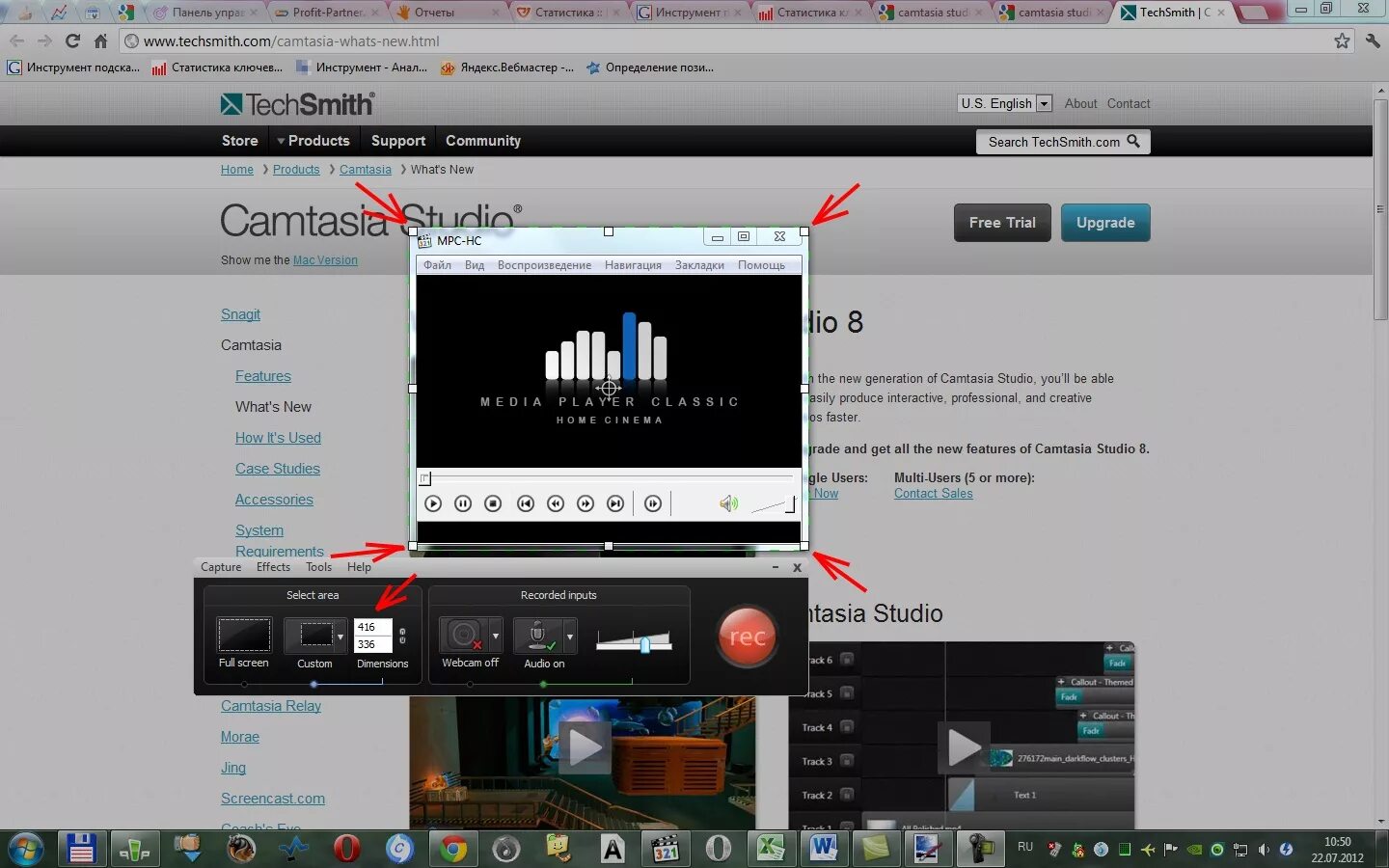Click the Upgrade button

click(1105, 223)
